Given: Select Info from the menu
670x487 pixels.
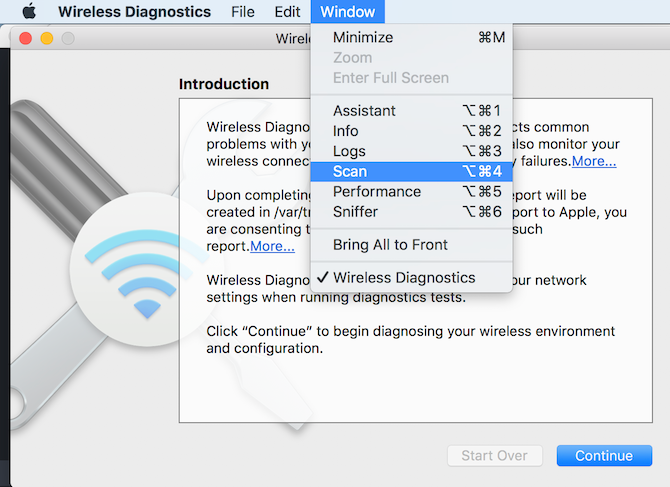Looking at the screenshot, I should click(x=346, y=131).
